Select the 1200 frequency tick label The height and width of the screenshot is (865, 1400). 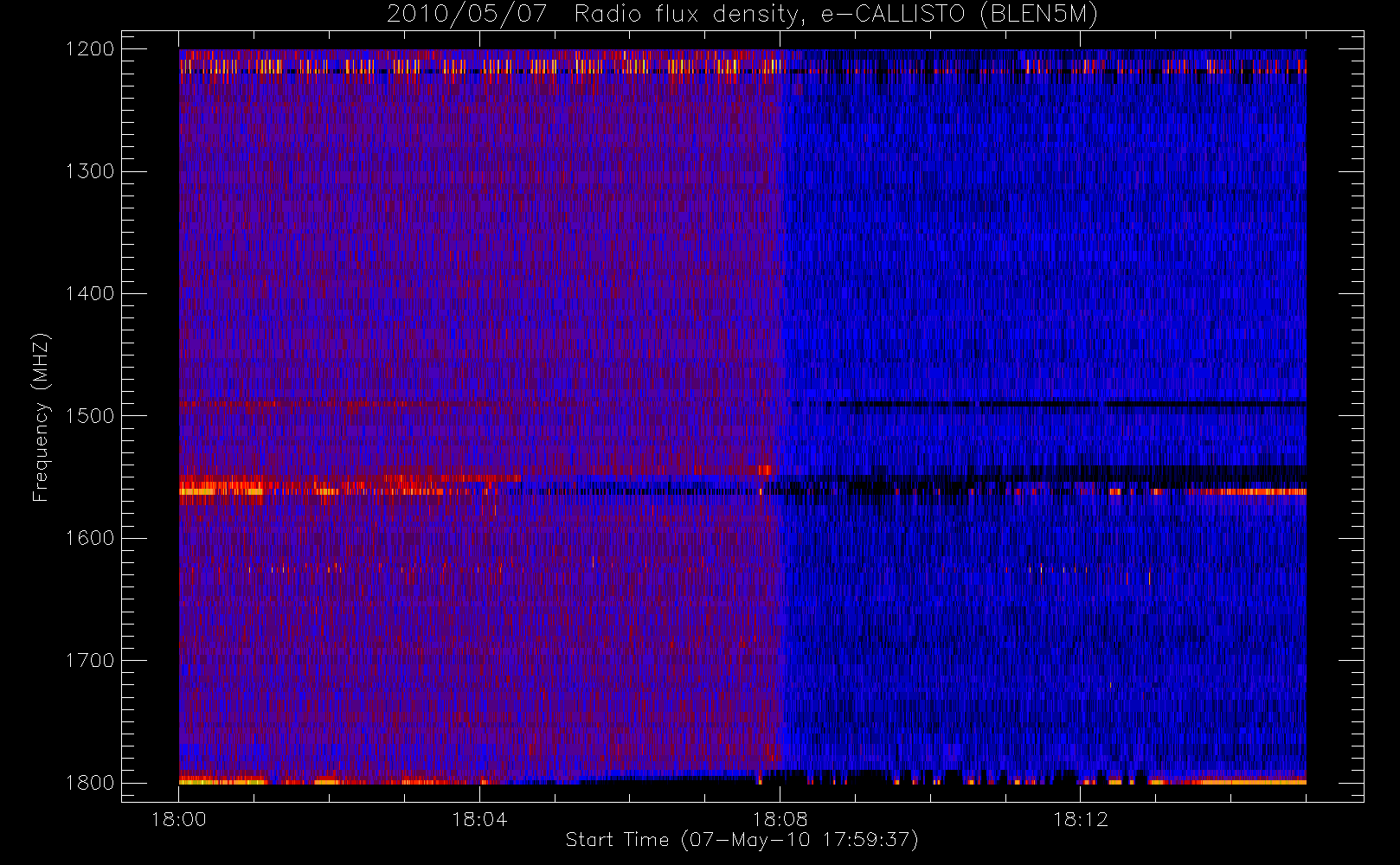tap(91, 49)
